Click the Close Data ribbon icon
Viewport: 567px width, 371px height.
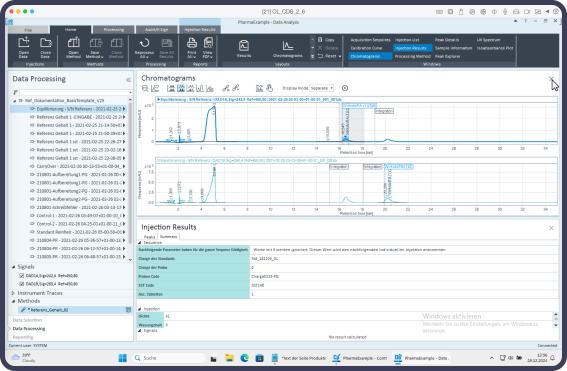tap(46, 47)
